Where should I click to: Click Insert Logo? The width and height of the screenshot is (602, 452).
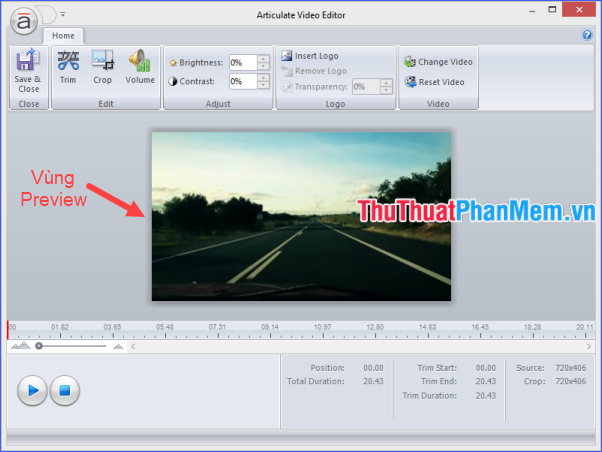pos(310,56)
